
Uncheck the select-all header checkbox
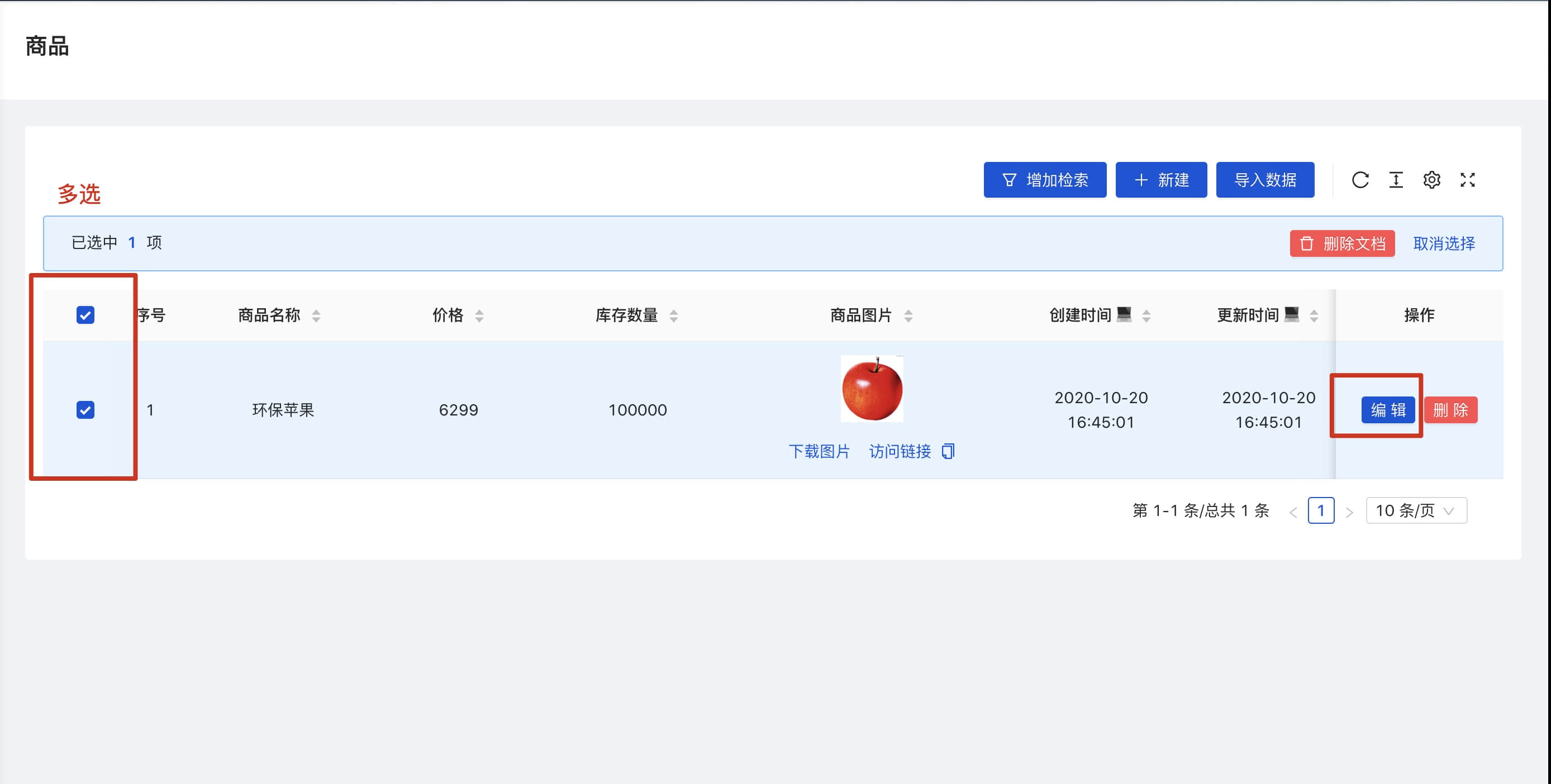(x=85, y=315)
